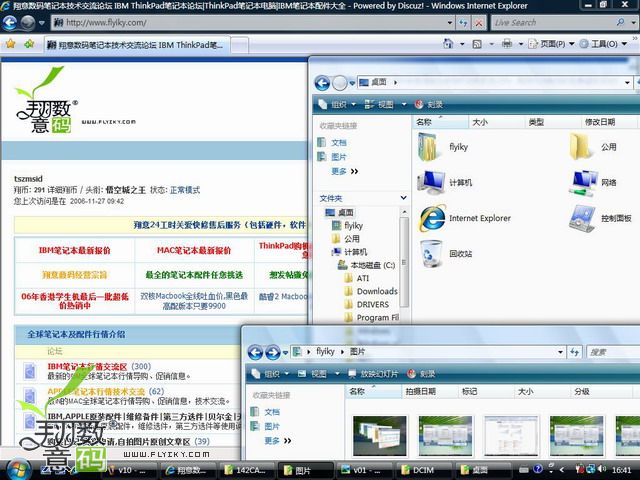
Task: Switch to DCIM taskbar button
Action: point(422,470)
